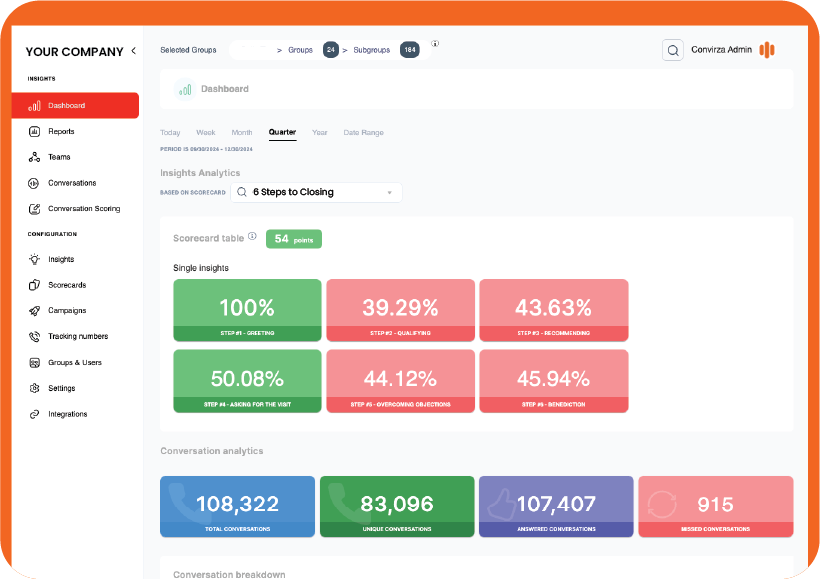Select the Year tab
The height and width of the screenshot is (579, 820).
point(319,132)
